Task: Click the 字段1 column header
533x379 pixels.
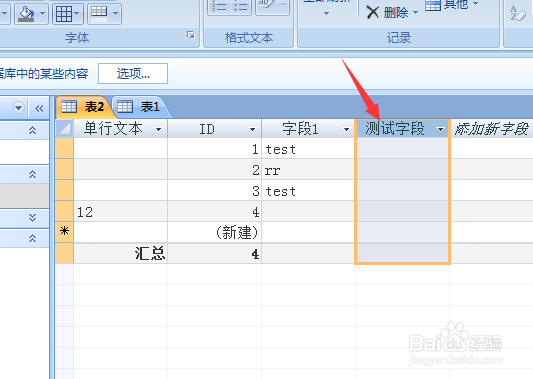Action: [308, 128]
